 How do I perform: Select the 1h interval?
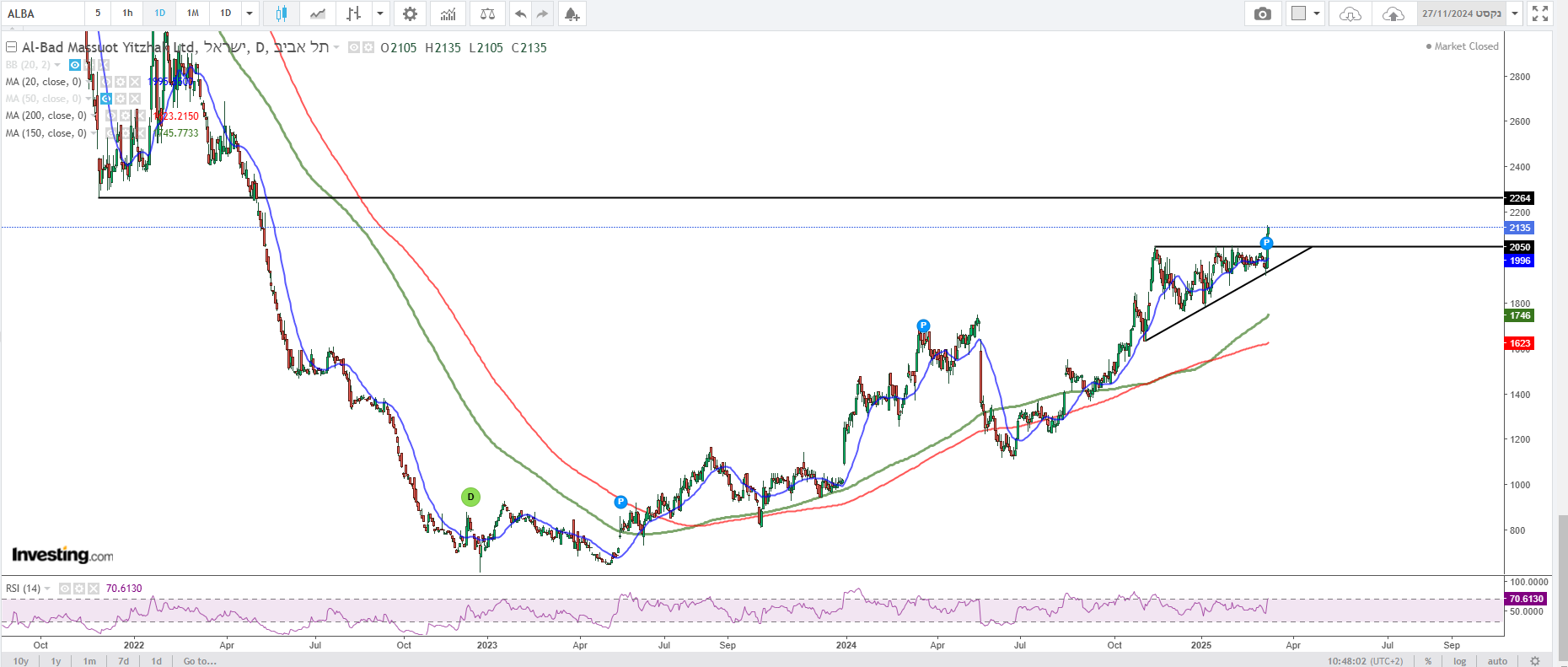[x=127, y=13]
